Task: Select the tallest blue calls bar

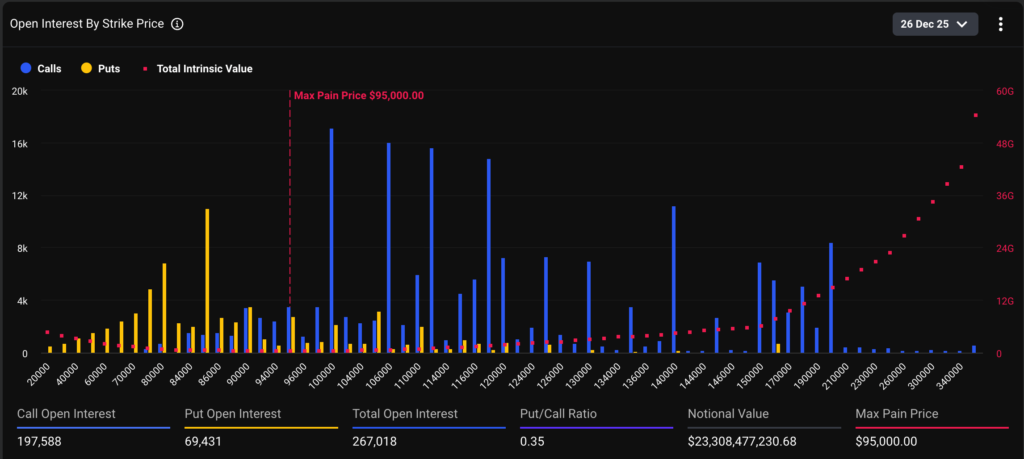Action: pos(331,240)
